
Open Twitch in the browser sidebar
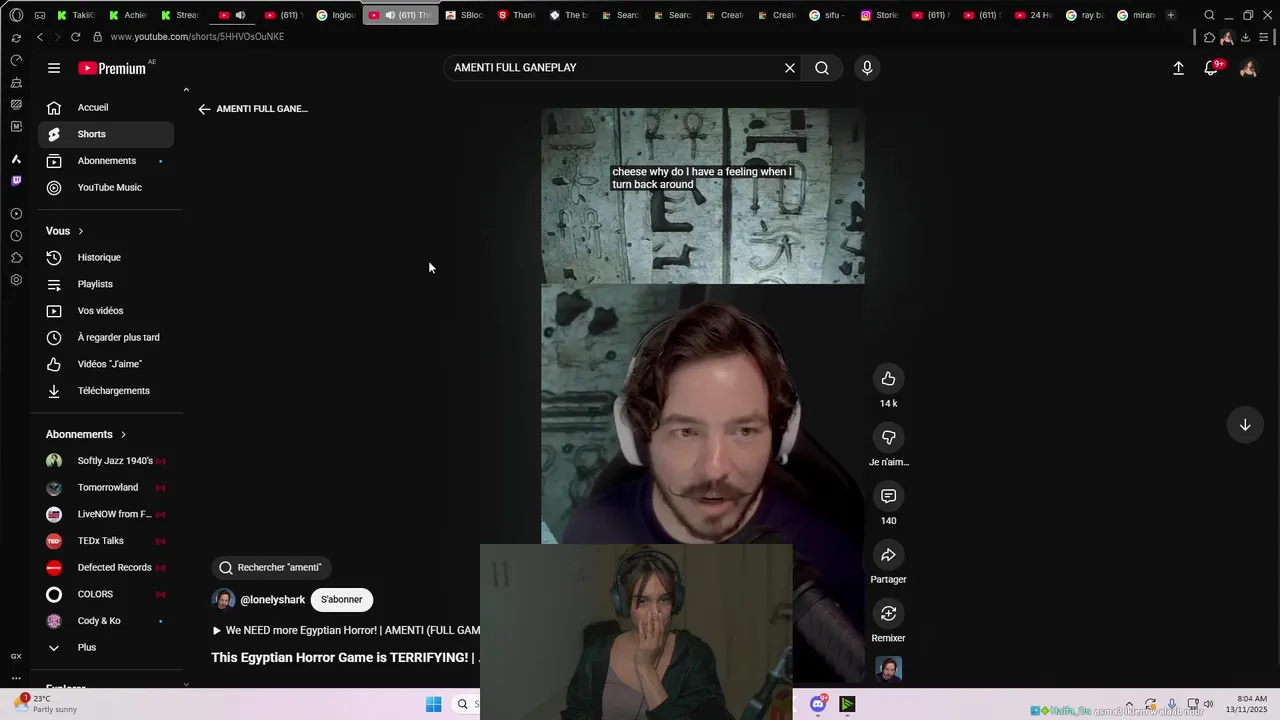(16, 181)
